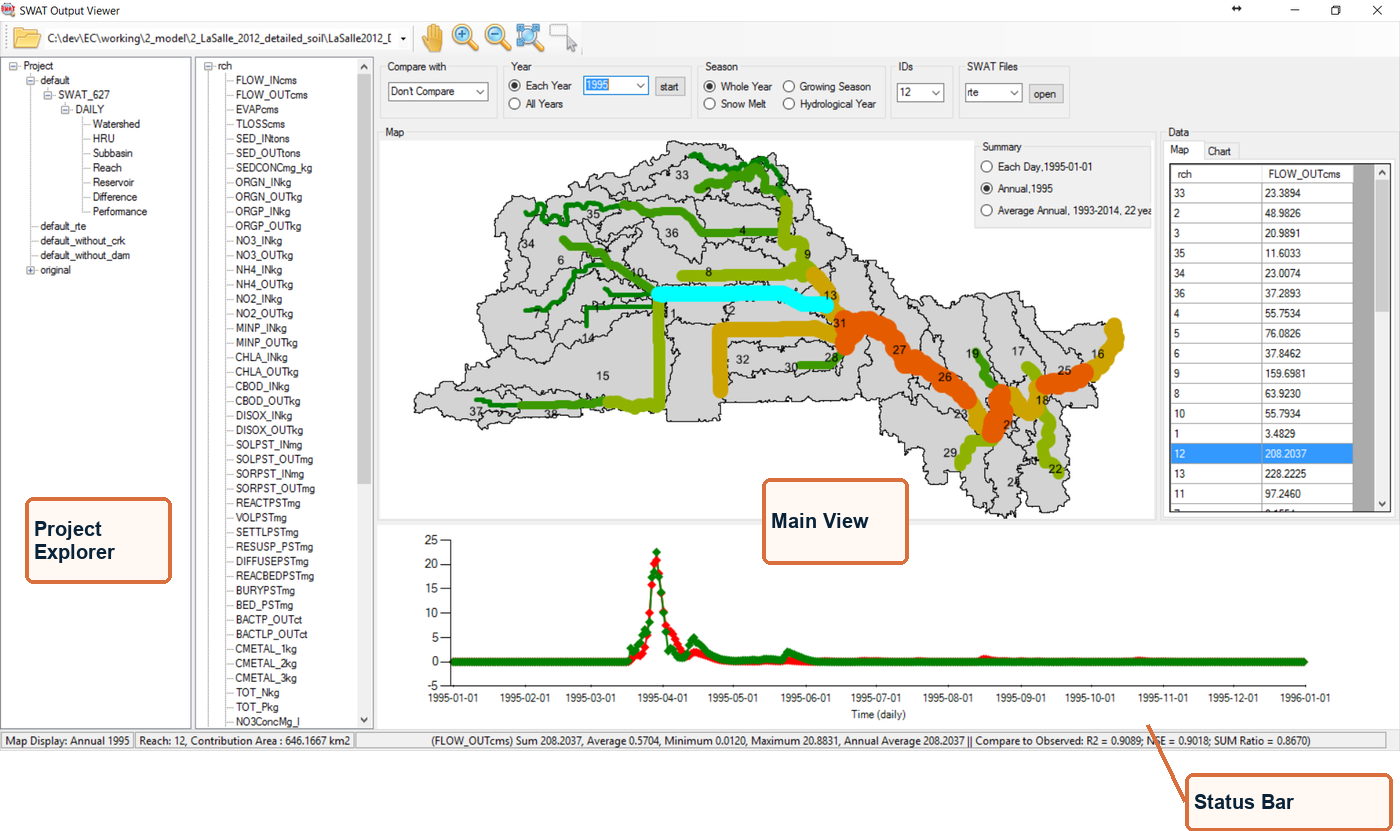The height and width of the screenshot is (831, 1400).
Task: Select default_without_dam scenario
Action: (x=85, y=255)
